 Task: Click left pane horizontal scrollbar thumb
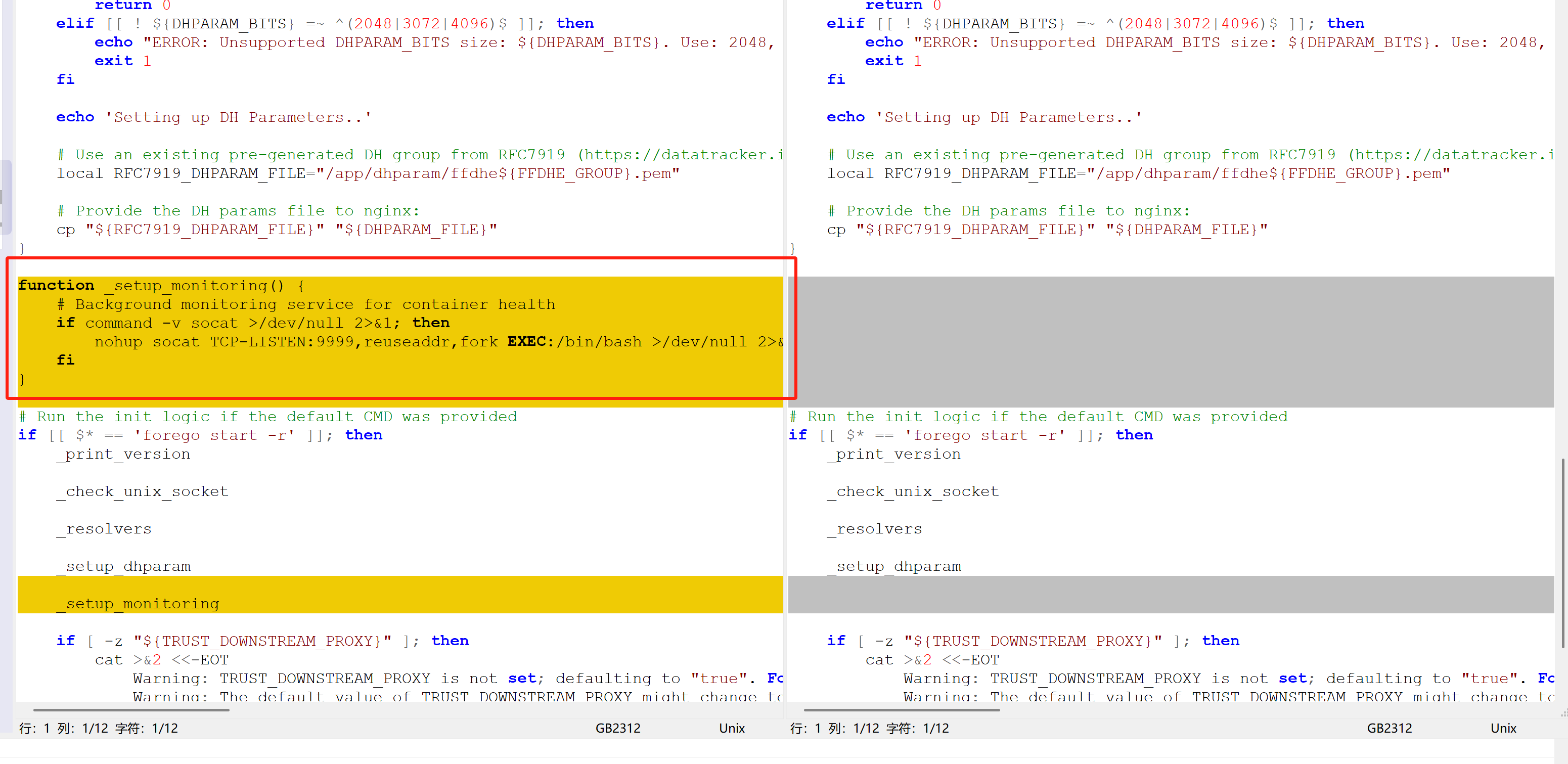coord(131,710)
